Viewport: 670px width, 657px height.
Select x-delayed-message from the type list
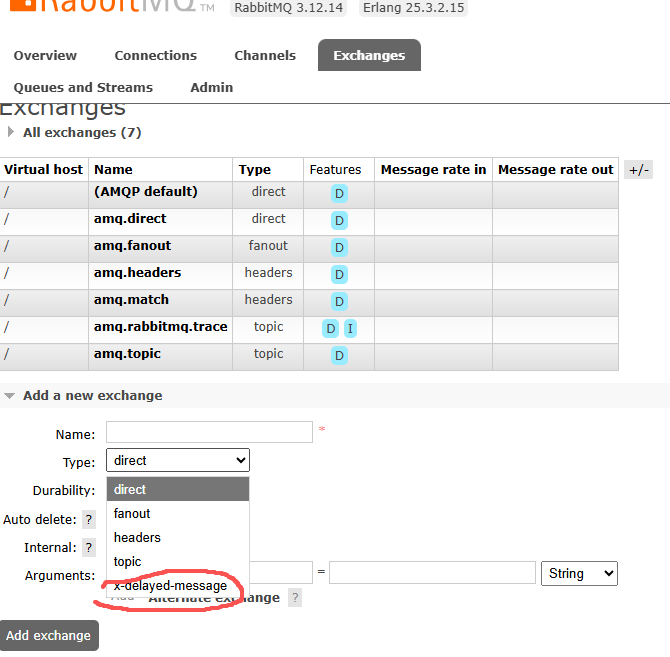coord(170,586)
